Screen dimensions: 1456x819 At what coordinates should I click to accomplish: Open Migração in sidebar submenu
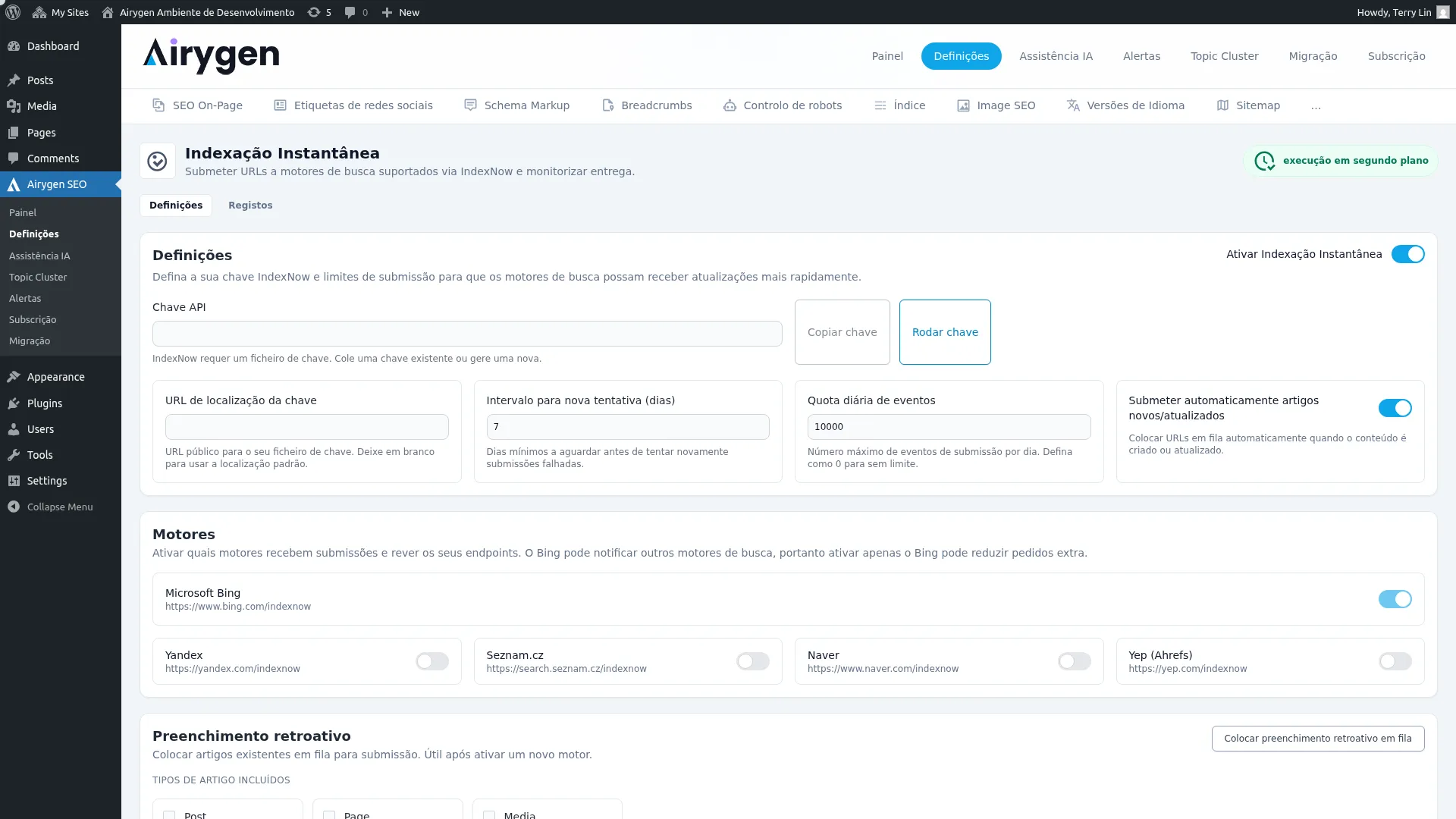[x=30, y=341]
